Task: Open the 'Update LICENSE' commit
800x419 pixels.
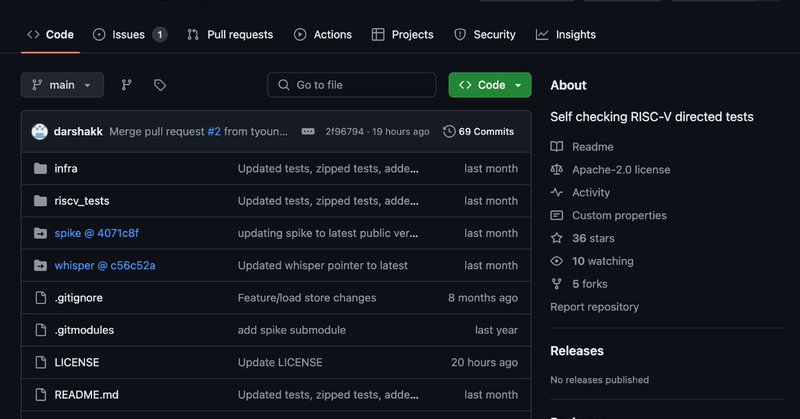Action: pos(280,362)
